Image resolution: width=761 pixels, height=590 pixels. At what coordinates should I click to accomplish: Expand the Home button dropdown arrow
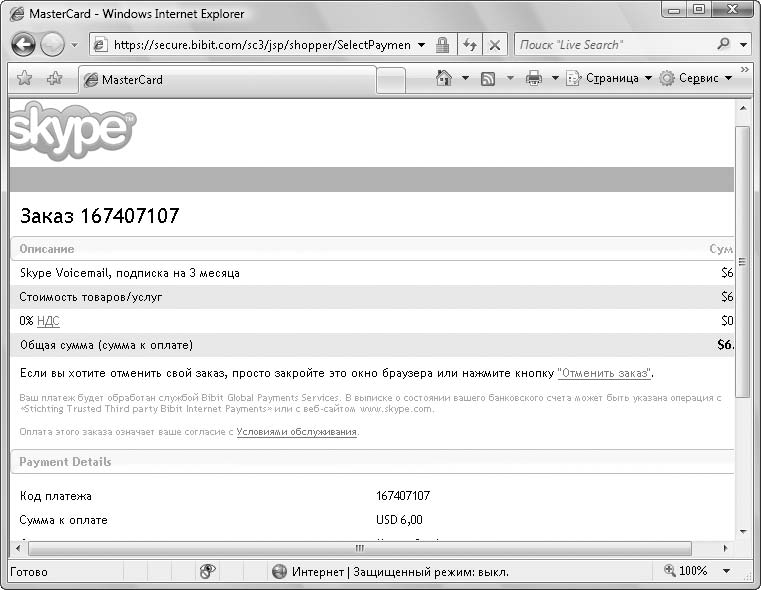465,78
